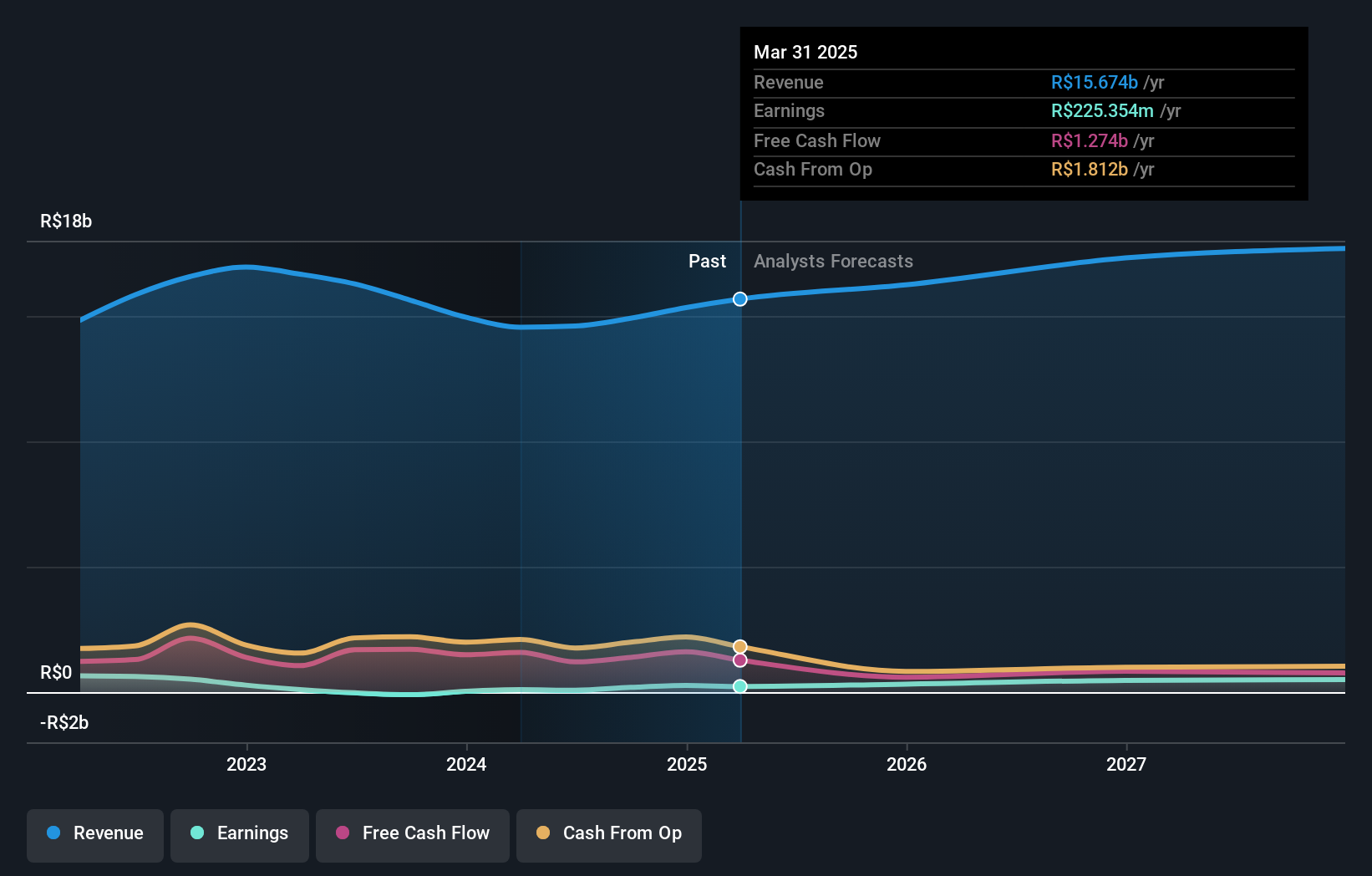Click the R$0 y-axis label
This screenshot has width=1372, height=876.
coord(56,673)
